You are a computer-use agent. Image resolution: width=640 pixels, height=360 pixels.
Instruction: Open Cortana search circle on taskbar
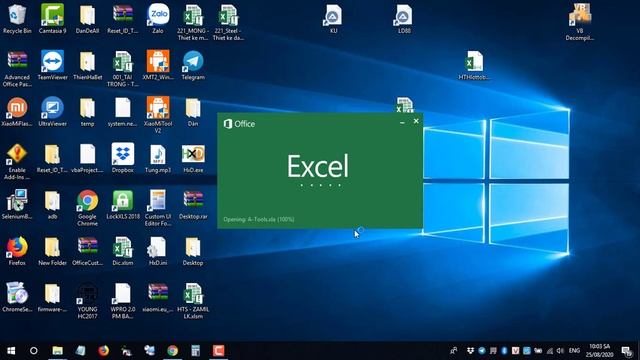click(x=33, y=351)
